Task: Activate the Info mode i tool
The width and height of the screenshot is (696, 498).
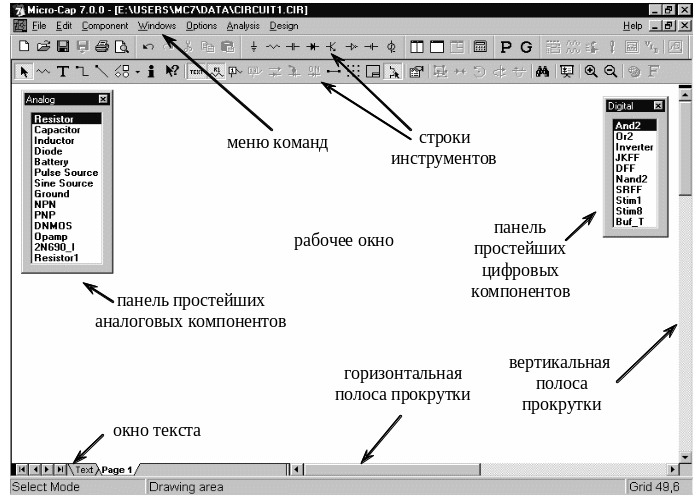Action: tap(151, 71)
